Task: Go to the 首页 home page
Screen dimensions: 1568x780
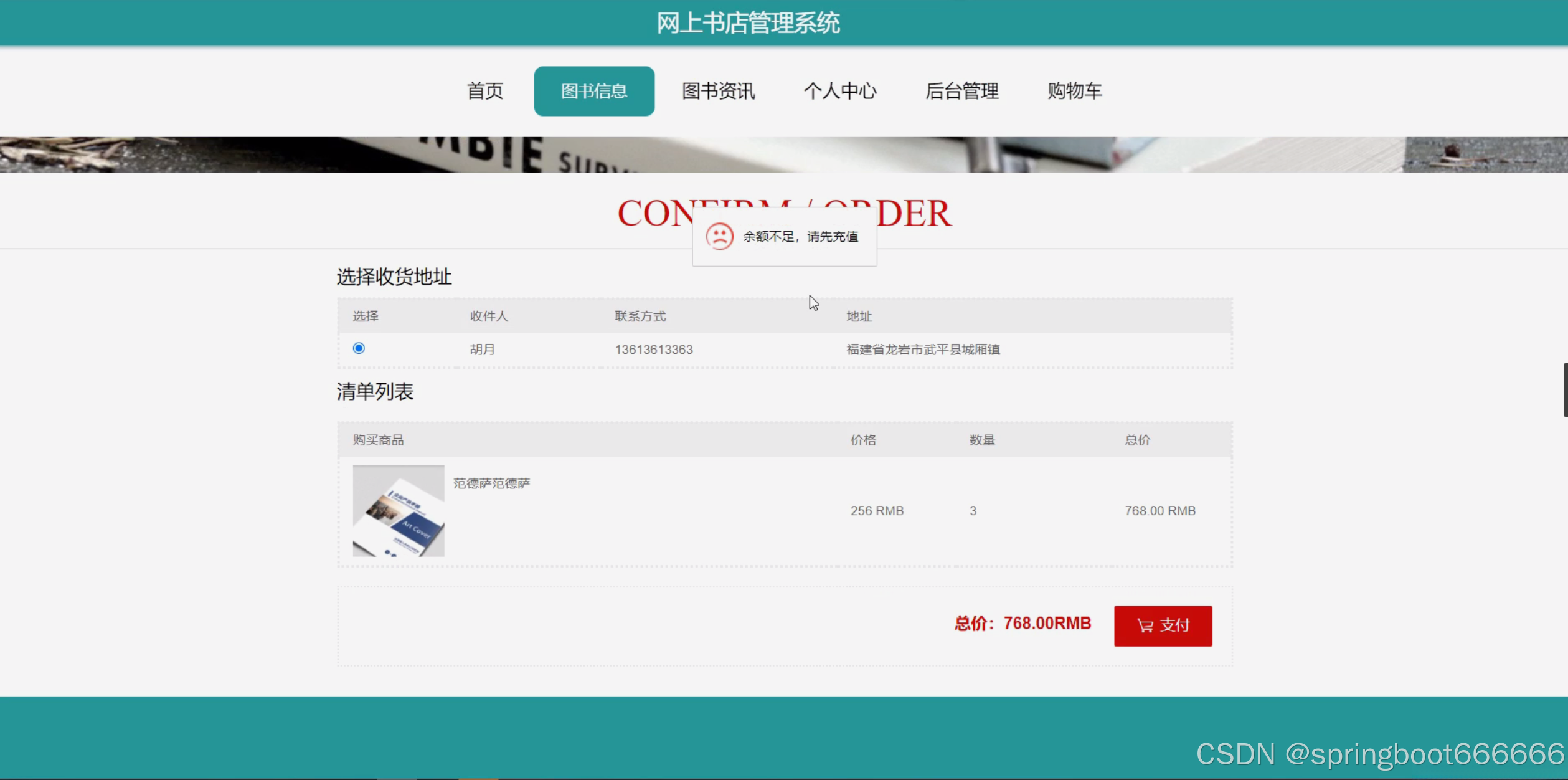Action: coord(484,91)
